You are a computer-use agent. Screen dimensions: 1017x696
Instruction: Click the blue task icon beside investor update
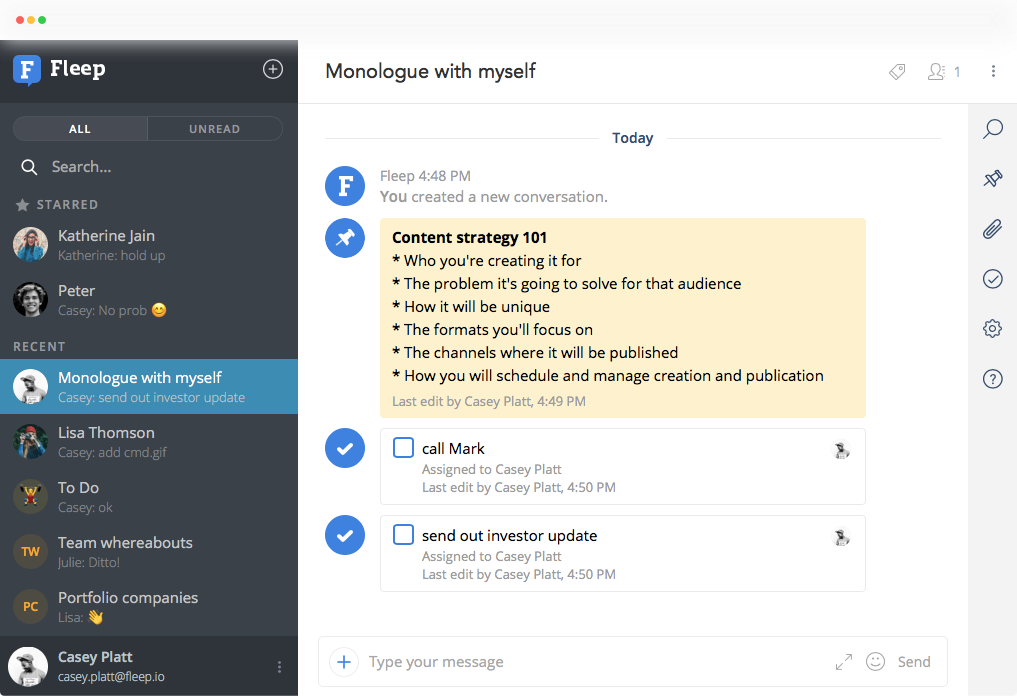pos(345,535)
